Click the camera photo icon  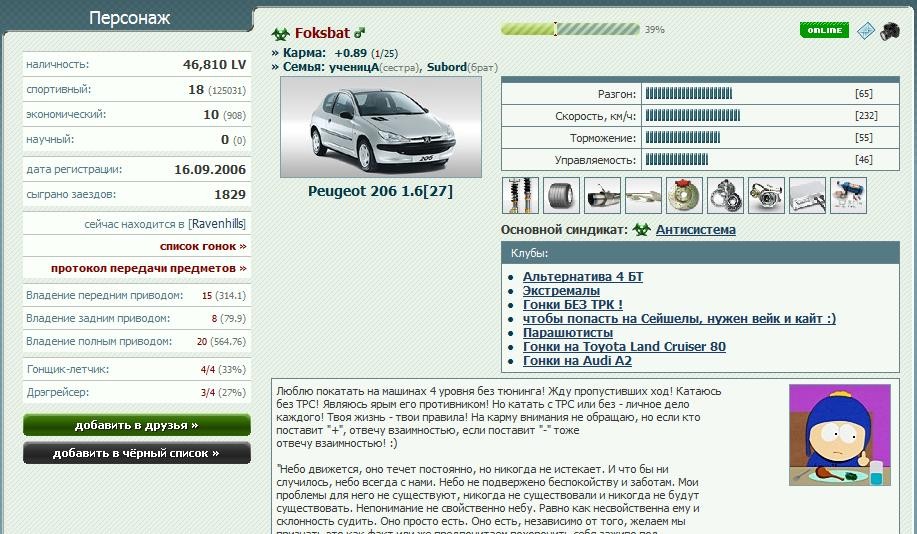coord(890,30)
